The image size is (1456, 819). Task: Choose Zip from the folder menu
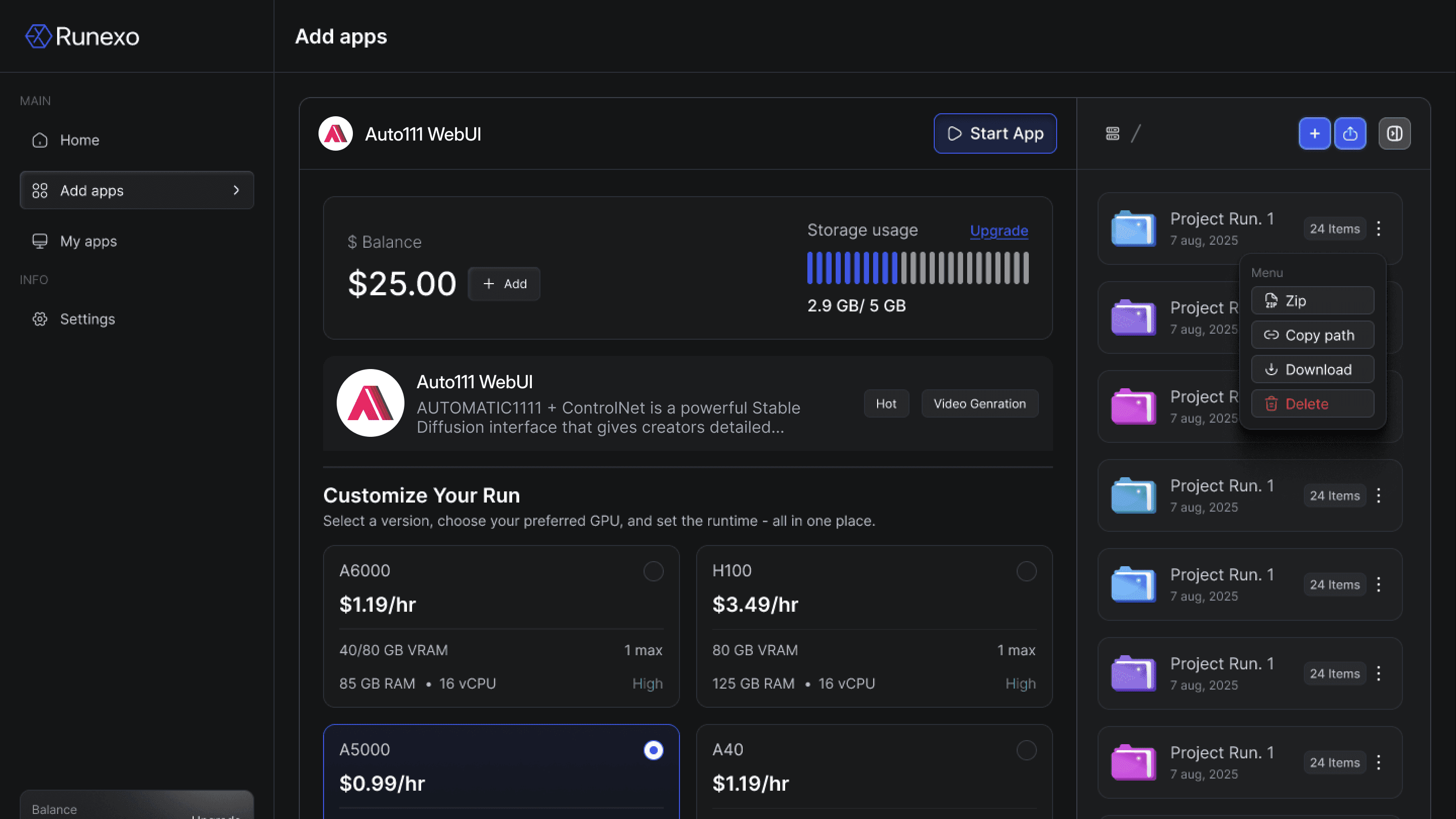(1312, 301)
